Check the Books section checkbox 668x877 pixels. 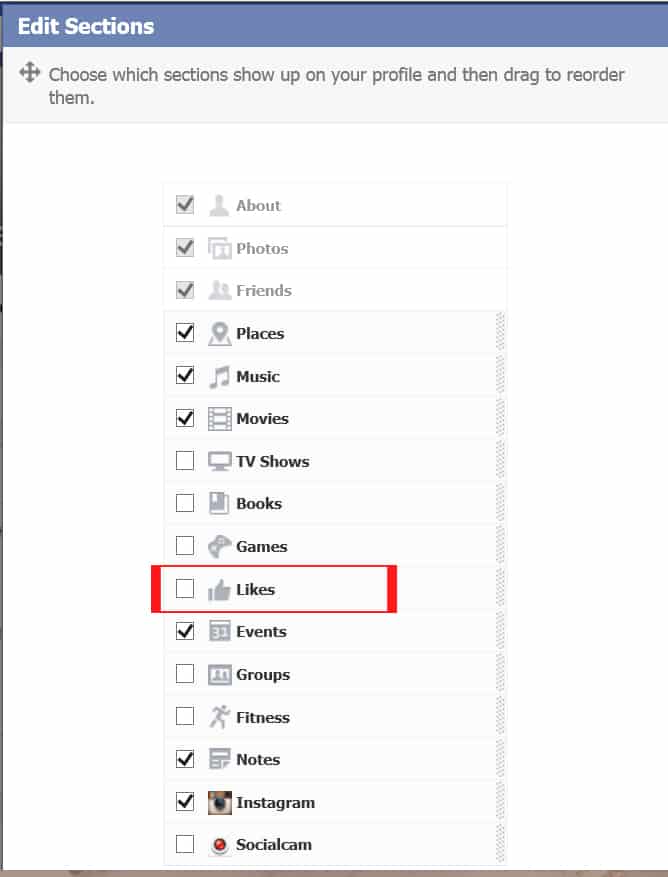pos(185,504)
